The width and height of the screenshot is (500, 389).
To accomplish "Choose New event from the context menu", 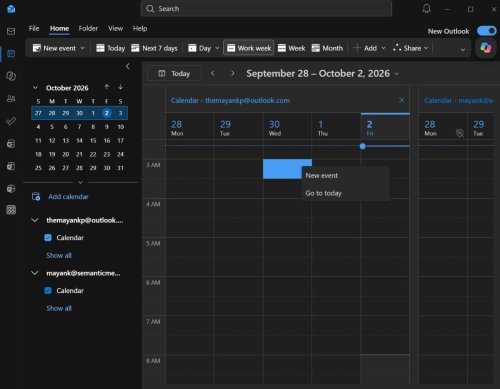I will (x=345, y=175).
